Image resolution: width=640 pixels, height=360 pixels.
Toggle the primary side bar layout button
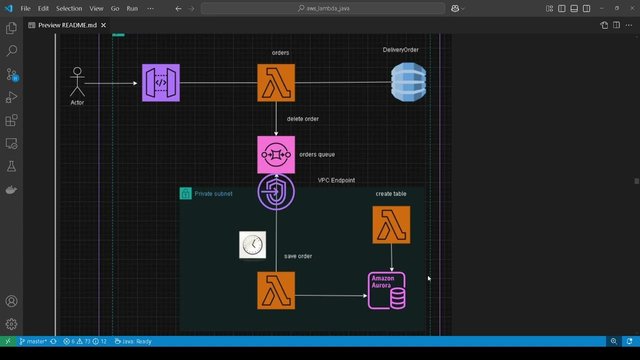562,9
